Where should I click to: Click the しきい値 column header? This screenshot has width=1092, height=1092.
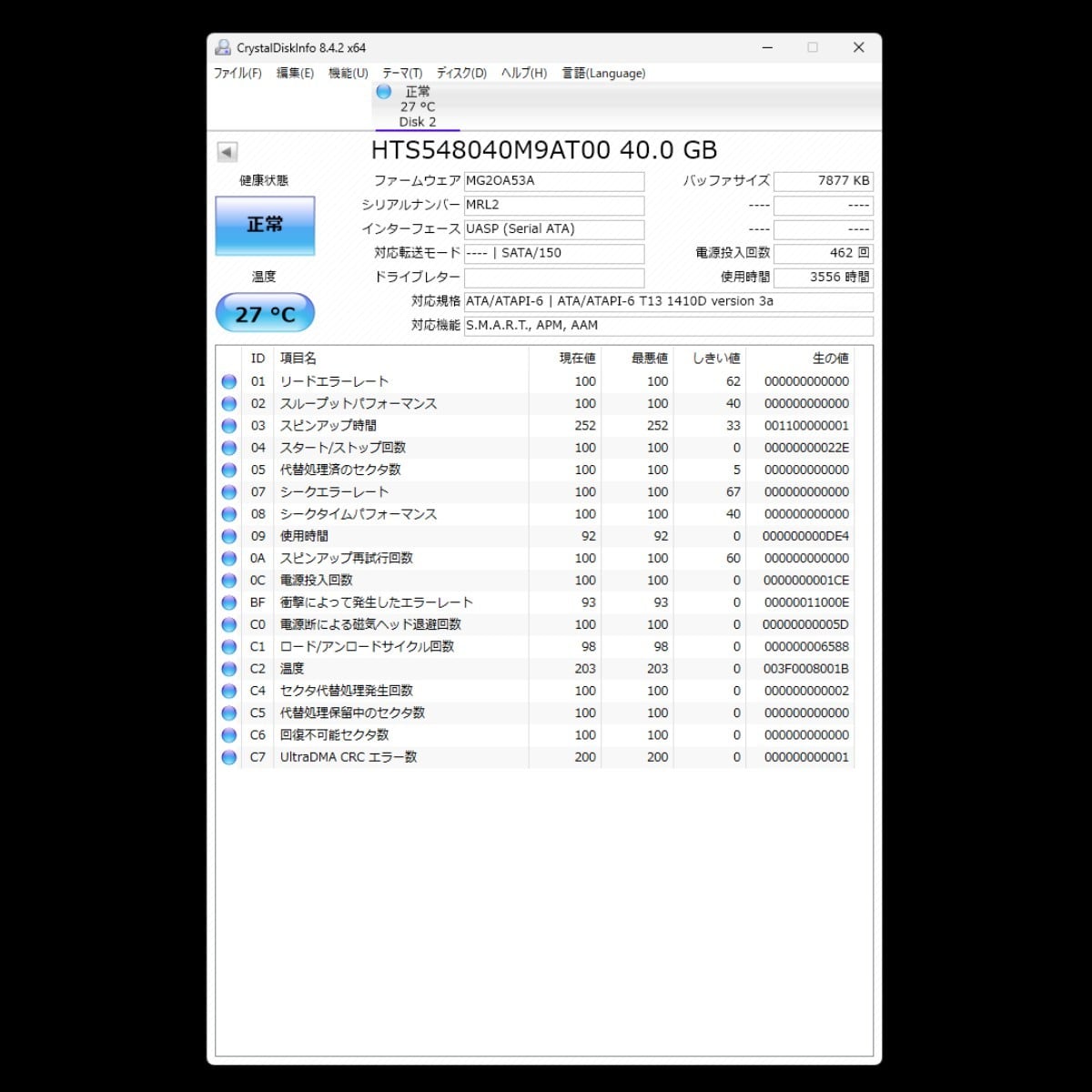tap(710, 359)
